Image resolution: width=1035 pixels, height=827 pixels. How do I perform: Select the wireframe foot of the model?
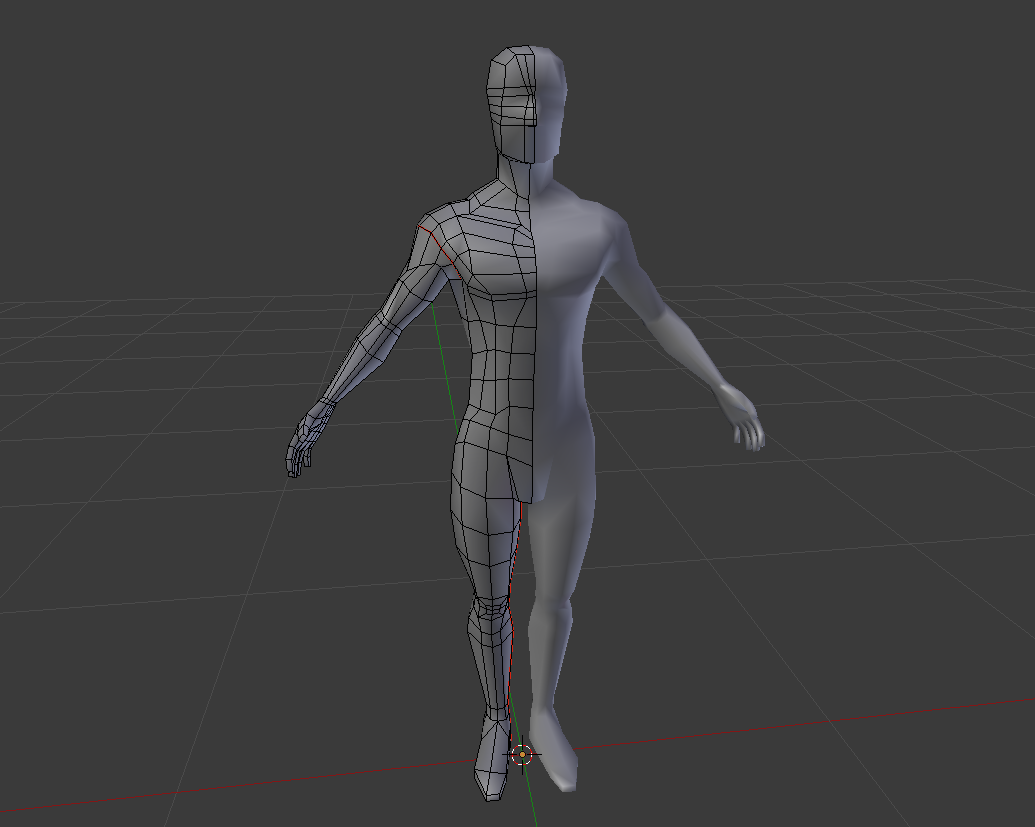(492, 758)
